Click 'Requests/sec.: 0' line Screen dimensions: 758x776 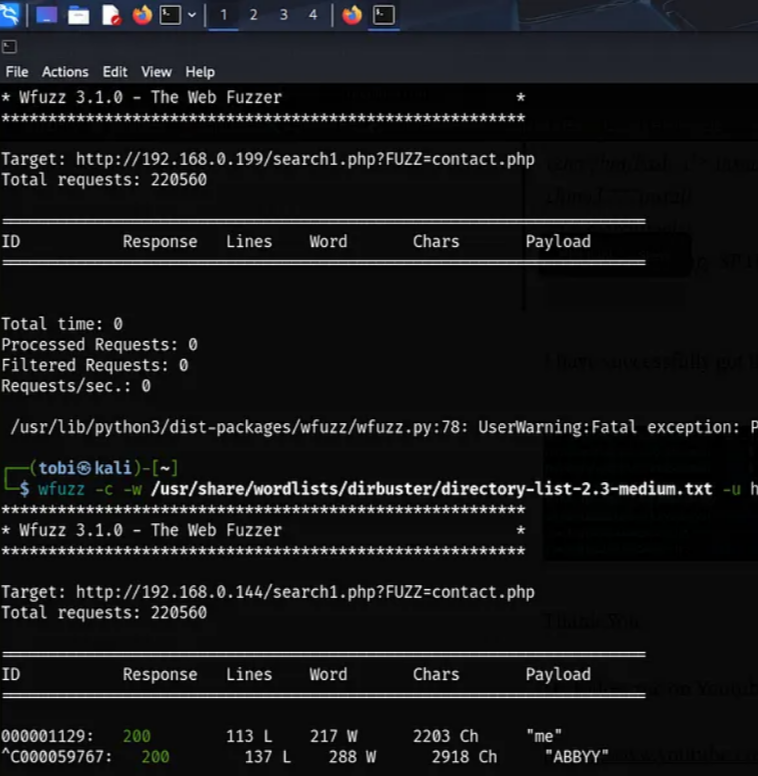tap(76, 386)
